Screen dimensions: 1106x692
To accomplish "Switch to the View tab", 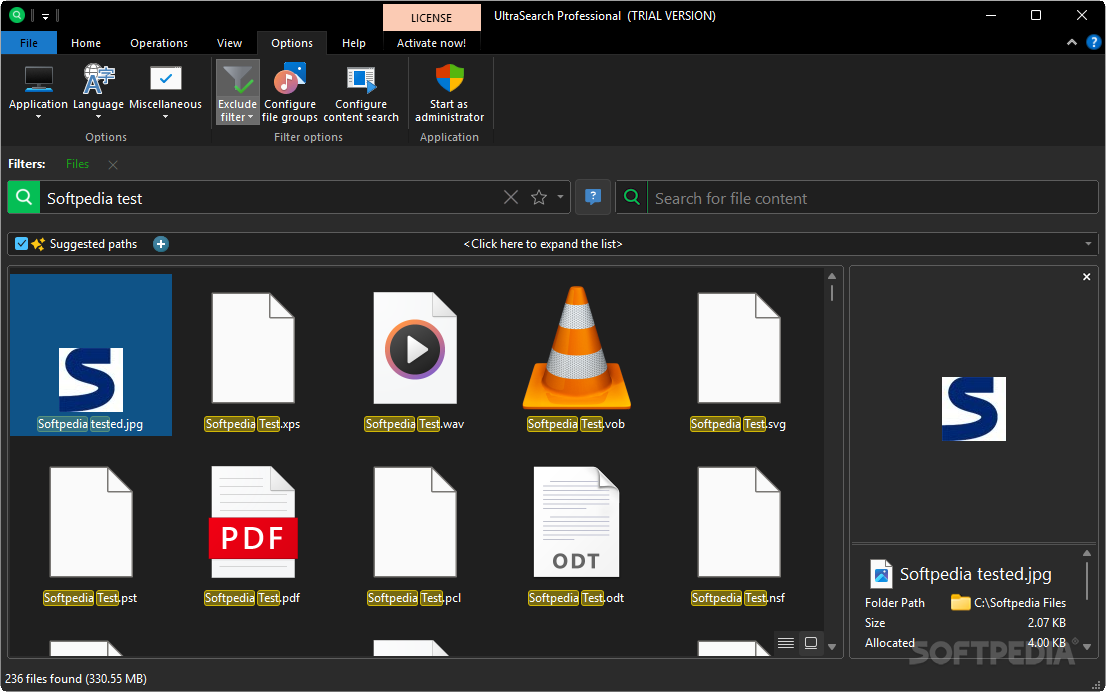I will pyautogui.click(x=229, y=43).
